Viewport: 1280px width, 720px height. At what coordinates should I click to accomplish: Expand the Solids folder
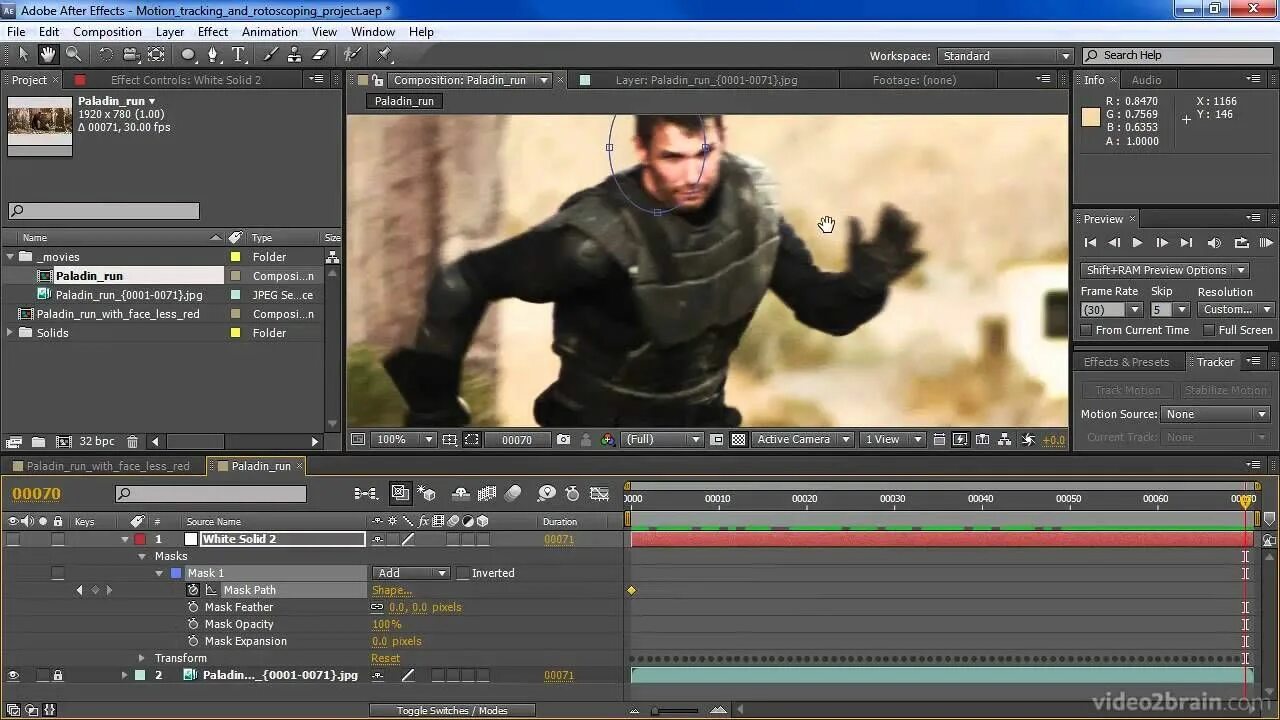10,333
